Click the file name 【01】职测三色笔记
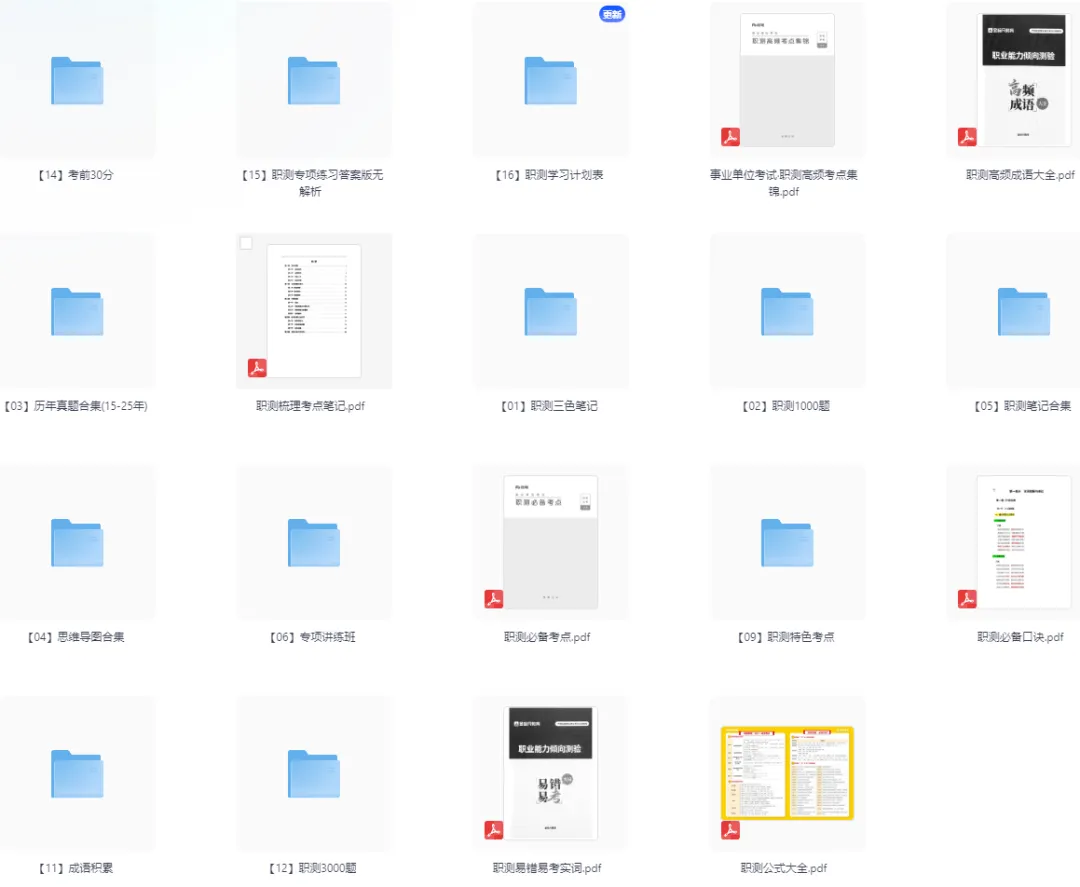This screenshot has width=1080, height=887. click(549, 406)
